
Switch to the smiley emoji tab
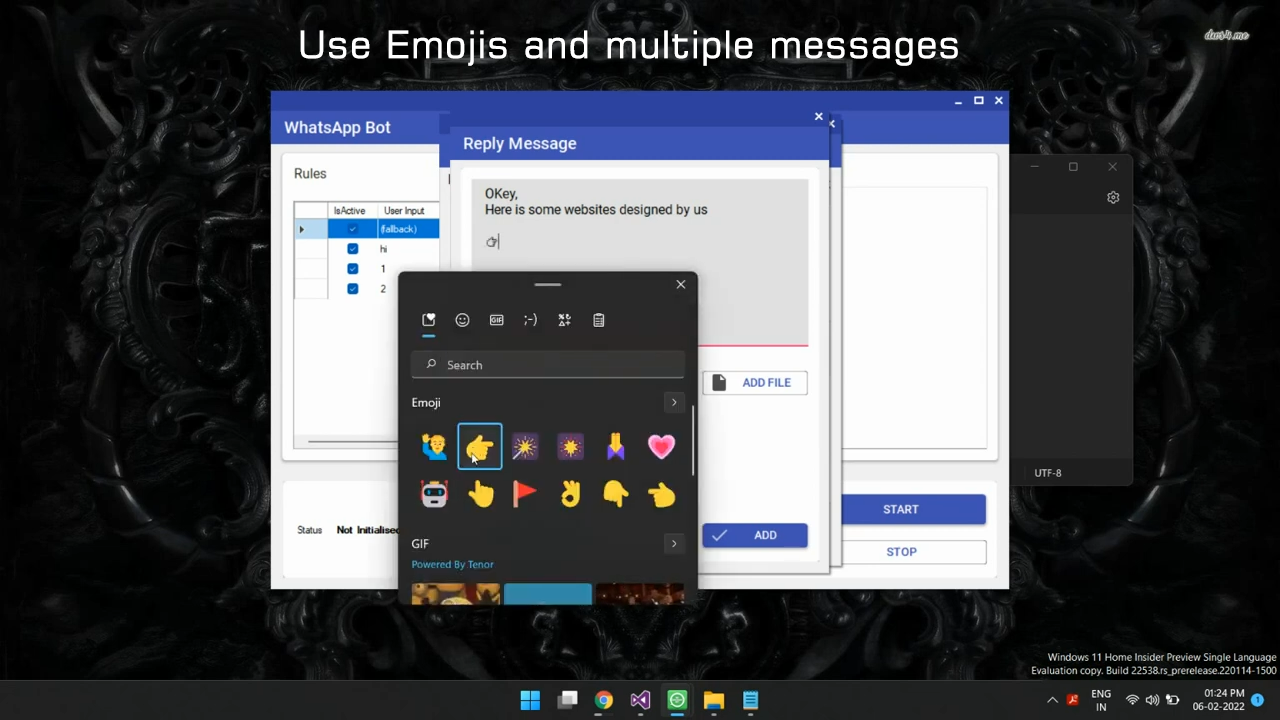(462, 320)
